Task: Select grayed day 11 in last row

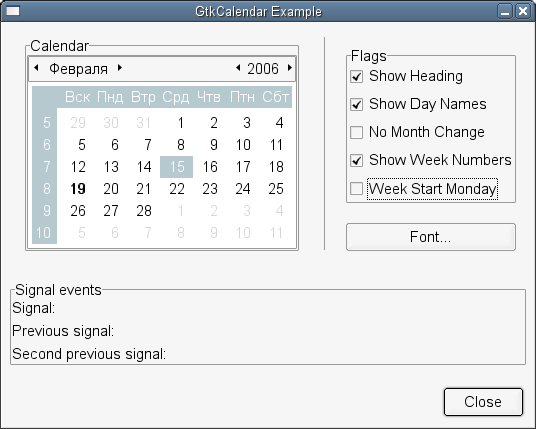Action: coord(276,233)
